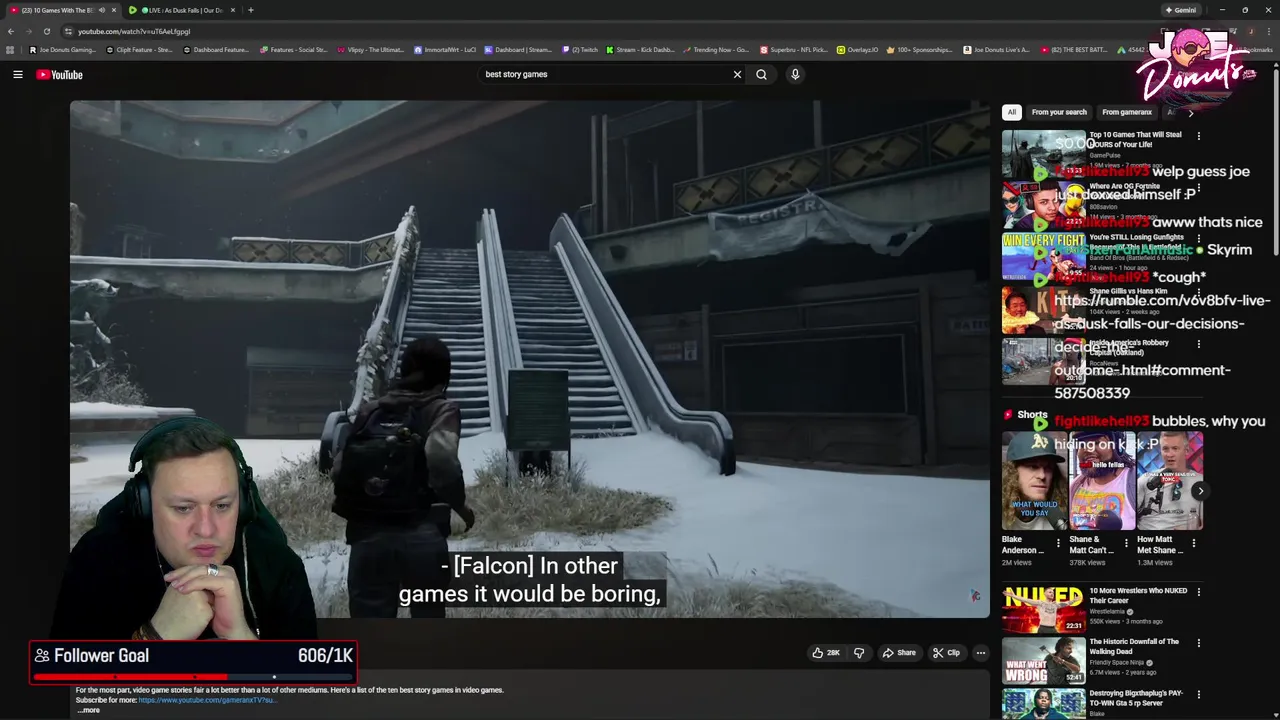
Task: Open the YouTube hamburger guide menu
Action: tap(18, 74)
